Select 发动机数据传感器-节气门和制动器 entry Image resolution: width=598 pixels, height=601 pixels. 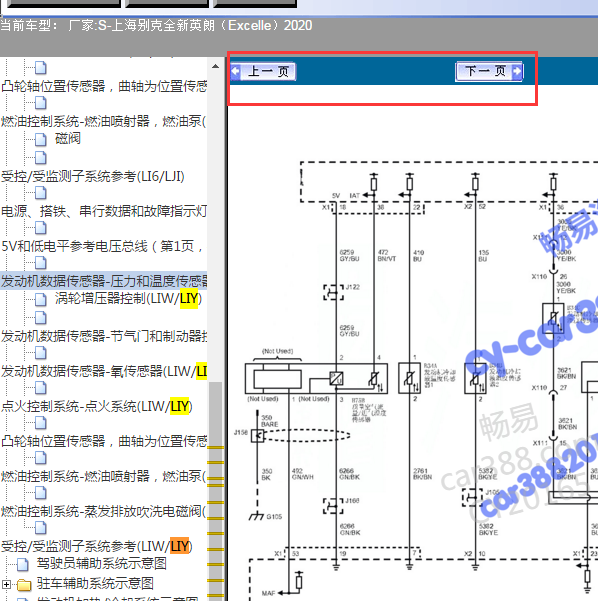[104, 336]
